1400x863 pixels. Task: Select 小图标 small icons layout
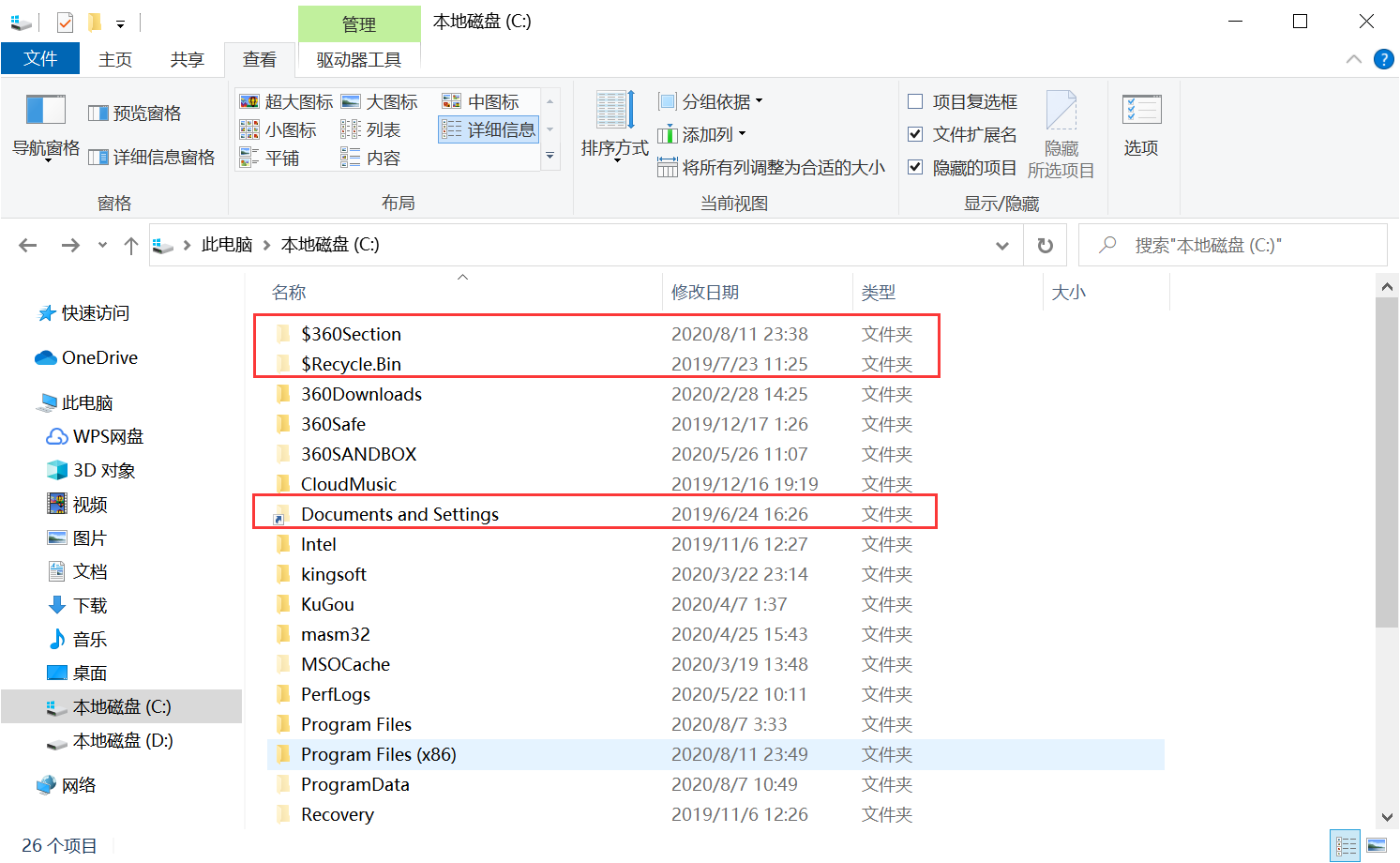tap(278, 129)
